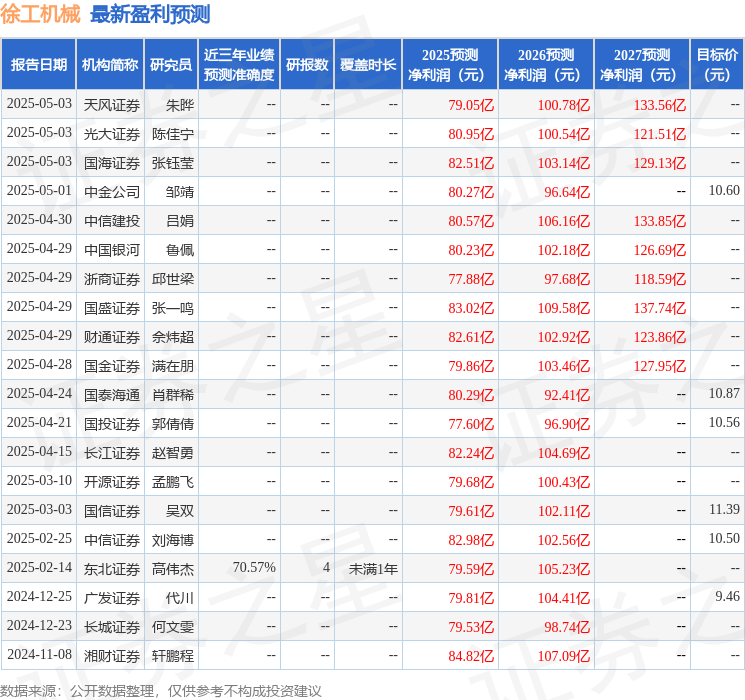Click 广发证券 institution cell

pyautogui.click(x=112, y=598)
